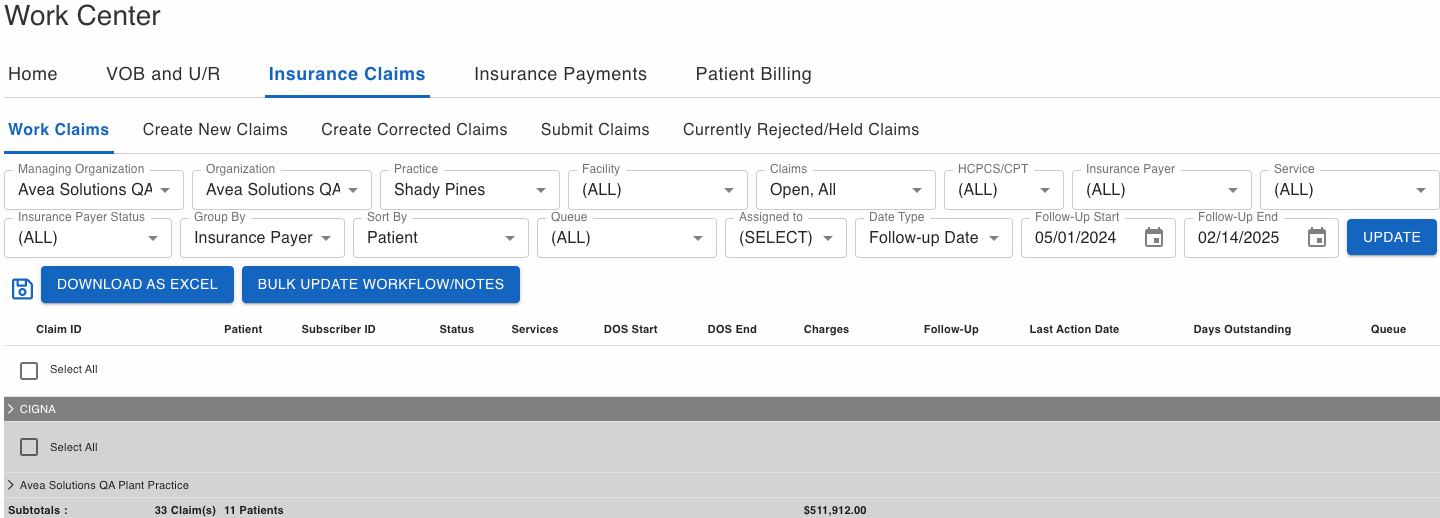Check the top Select All checkbox
1440x518 pixels.
click(29, 370)
